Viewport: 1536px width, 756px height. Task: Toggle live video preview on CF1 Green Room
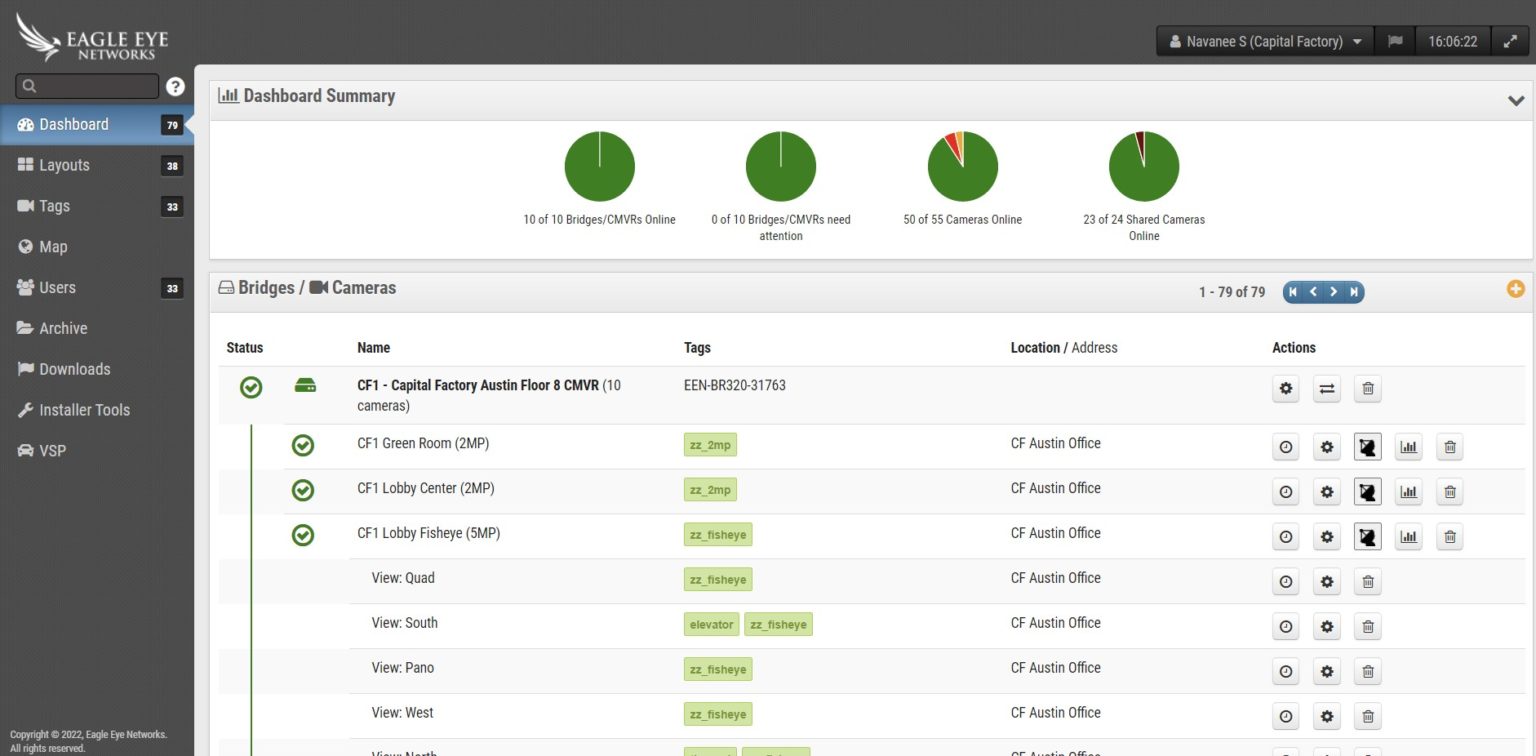click(1367, 447)
